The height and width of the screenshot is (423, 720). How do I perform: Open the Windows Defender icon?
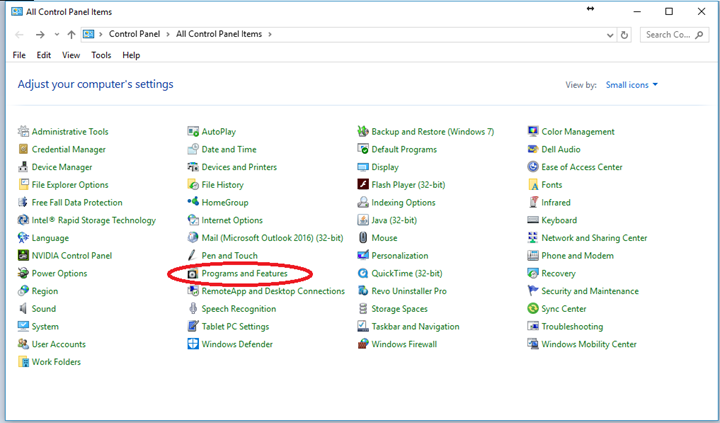point(193,344)
